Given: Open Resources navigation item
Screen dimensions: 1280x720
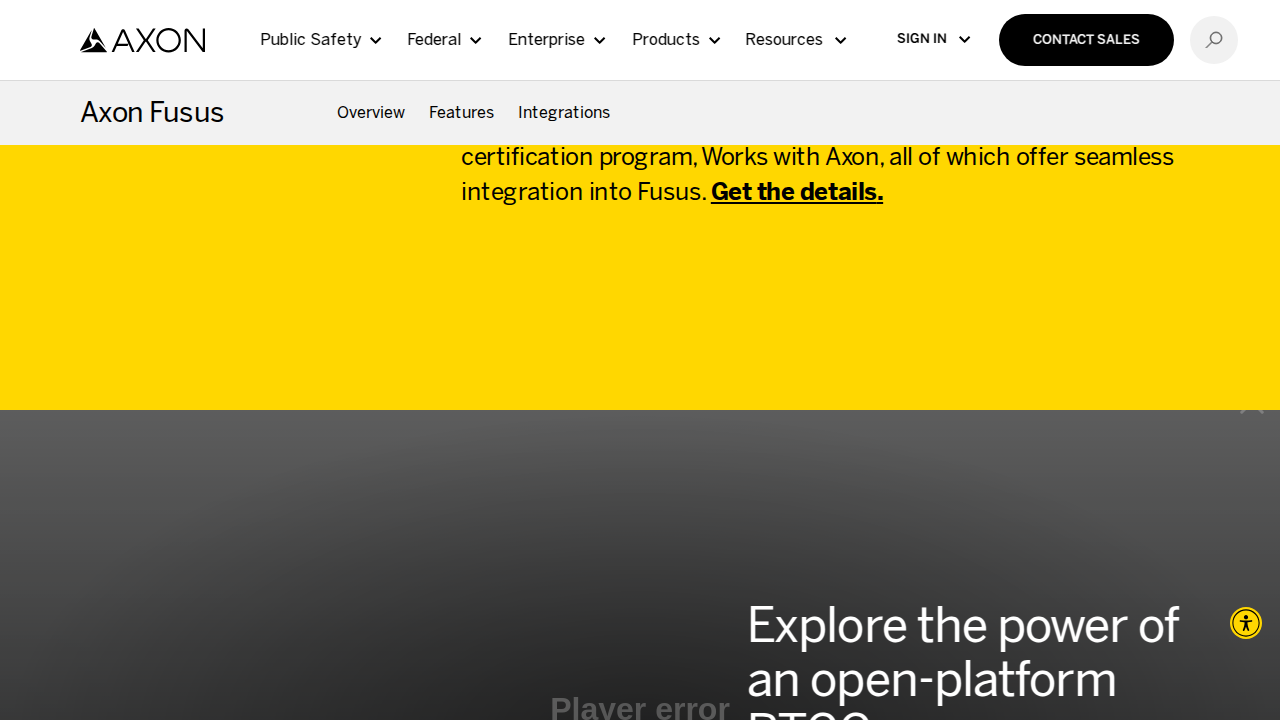Looking at the screenshot, I should pos(784,40).
